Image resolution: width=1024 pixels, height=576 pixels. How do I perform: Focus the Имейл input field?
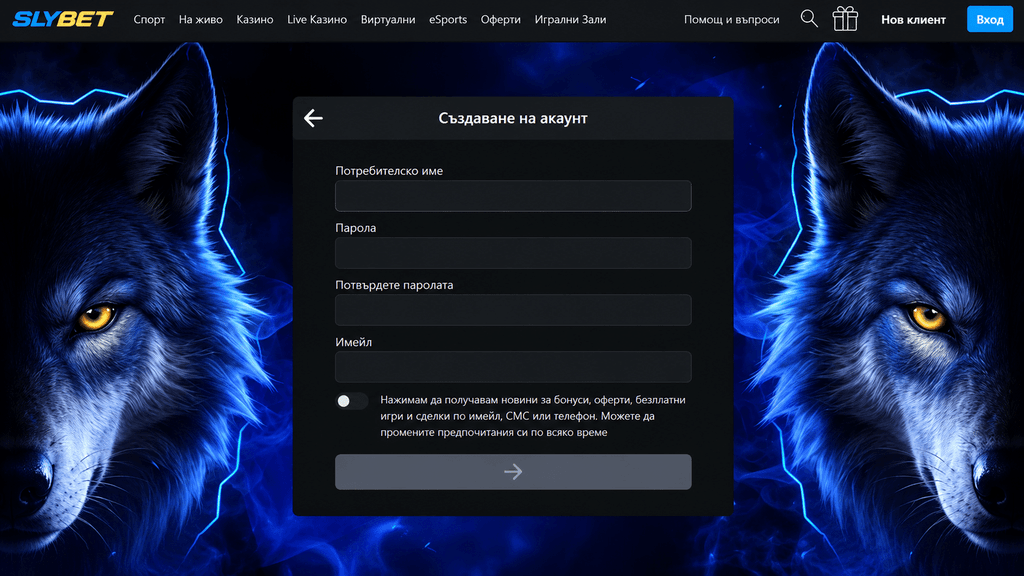pos(513,366)
